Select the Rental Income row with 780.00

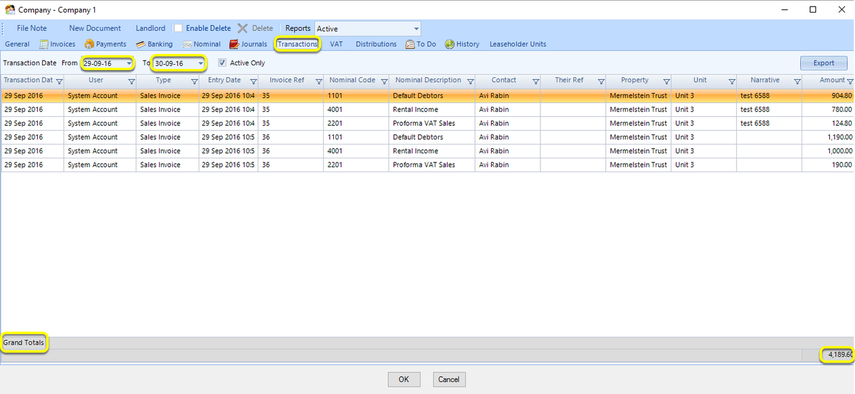pyautogui.click(x=428, y=110)
